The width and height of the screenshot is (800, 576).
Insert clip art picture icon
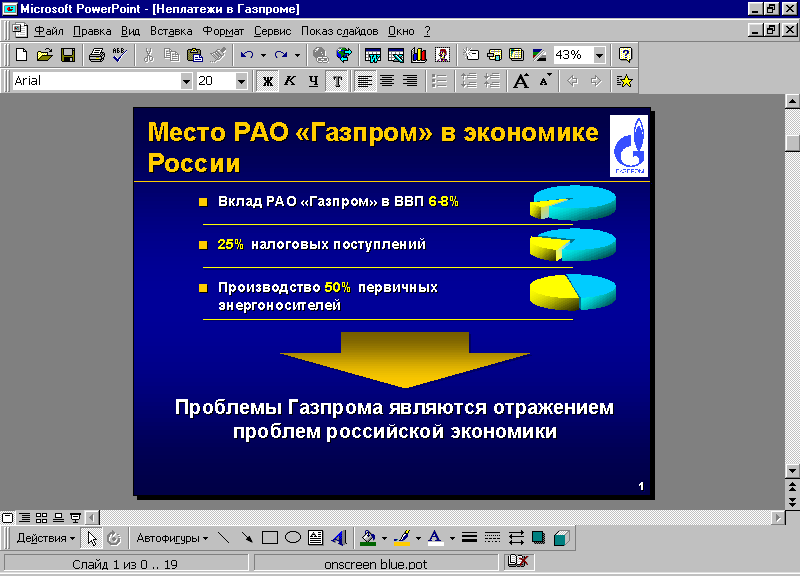point(442,55)
